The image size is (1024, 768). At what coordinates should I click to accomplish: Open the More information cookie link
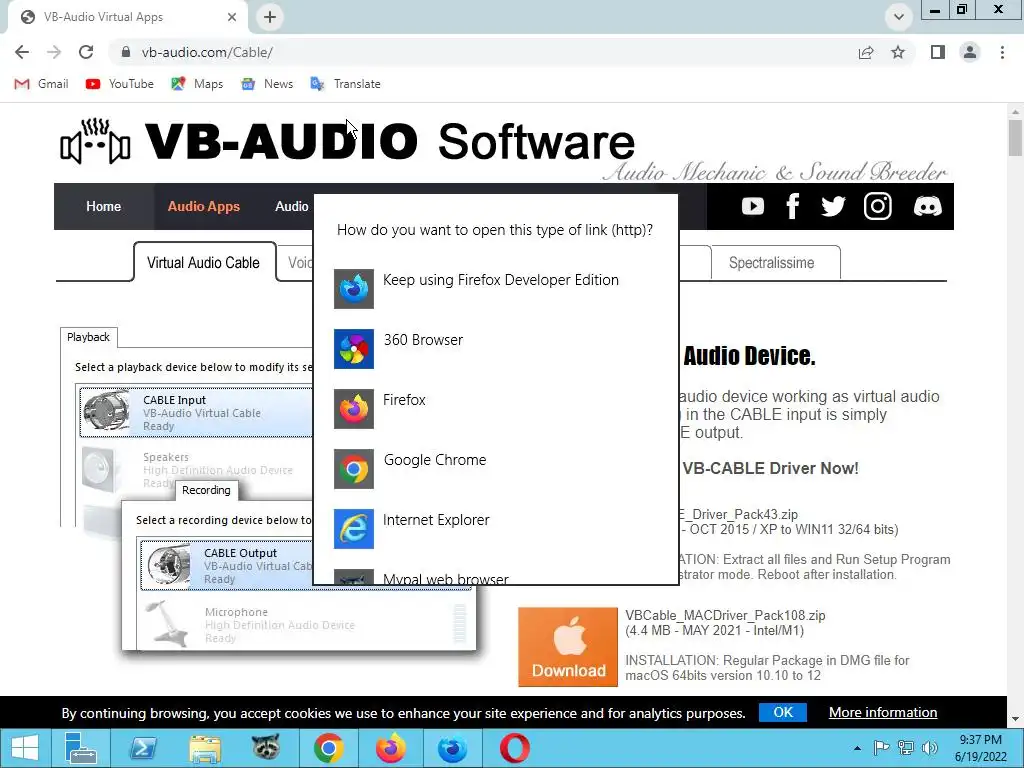tap(883, 712)
